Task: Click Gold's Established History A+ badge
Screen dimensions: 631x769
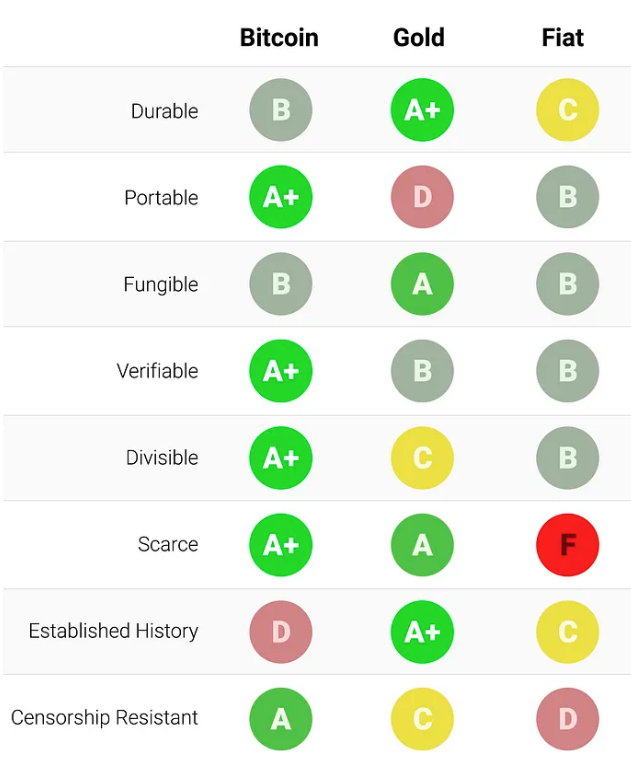Action: point(422,632)
